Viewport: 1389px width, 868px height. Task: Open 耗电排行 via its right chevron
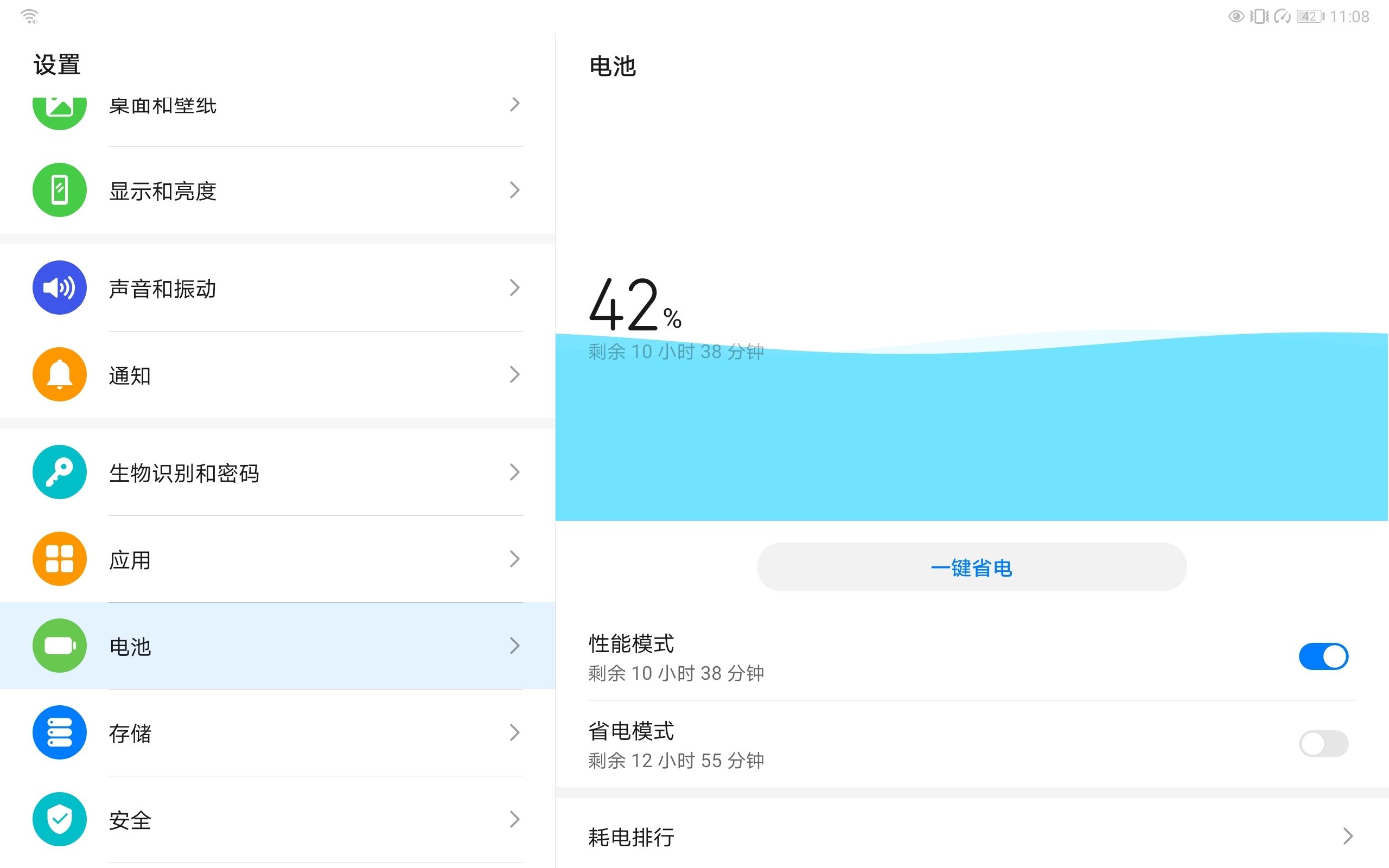point(1348,836)
